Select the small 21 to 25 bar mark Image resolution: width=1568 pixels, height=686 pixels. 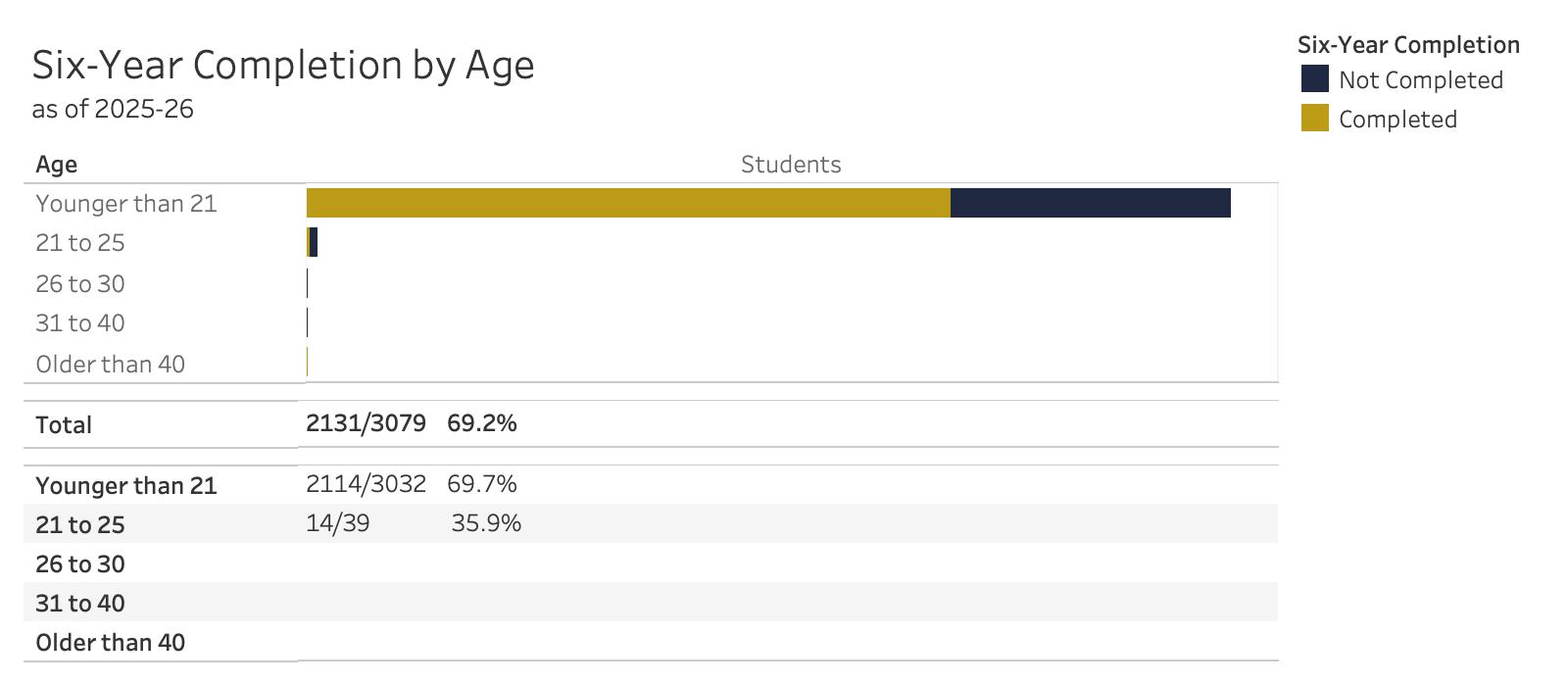[313, 243]
